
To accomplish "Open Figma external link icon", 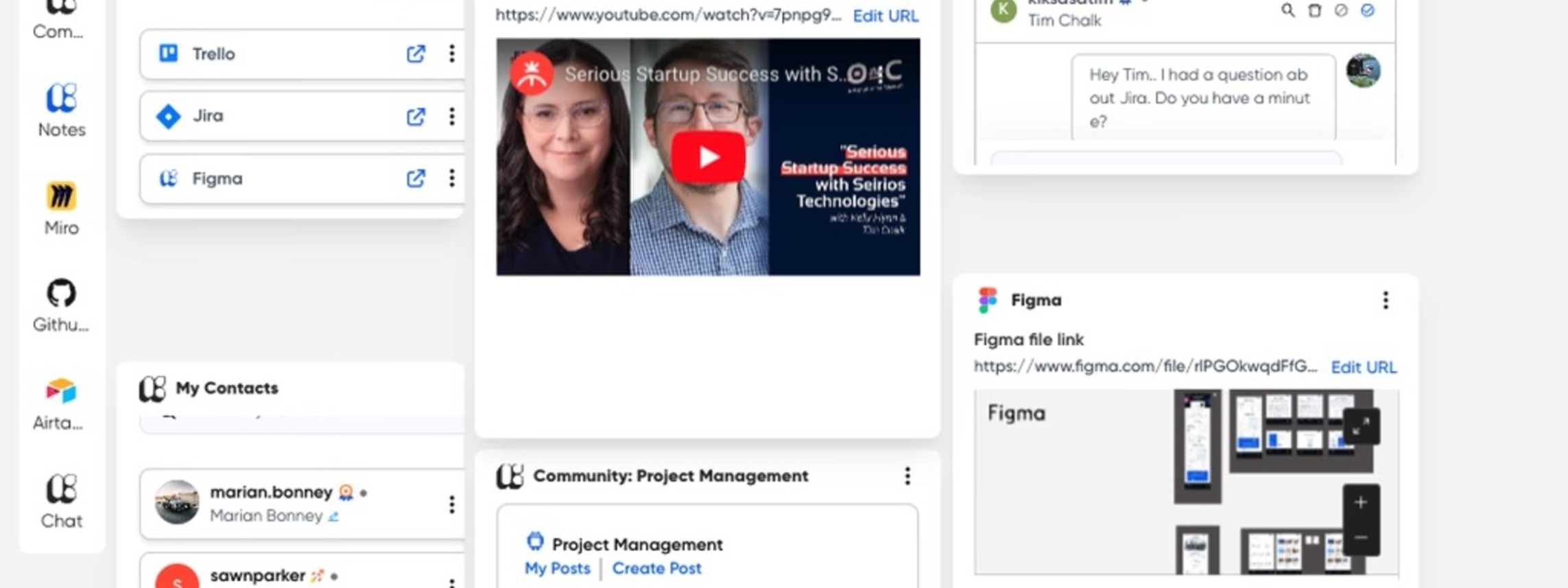I will [x=416, y=179].
